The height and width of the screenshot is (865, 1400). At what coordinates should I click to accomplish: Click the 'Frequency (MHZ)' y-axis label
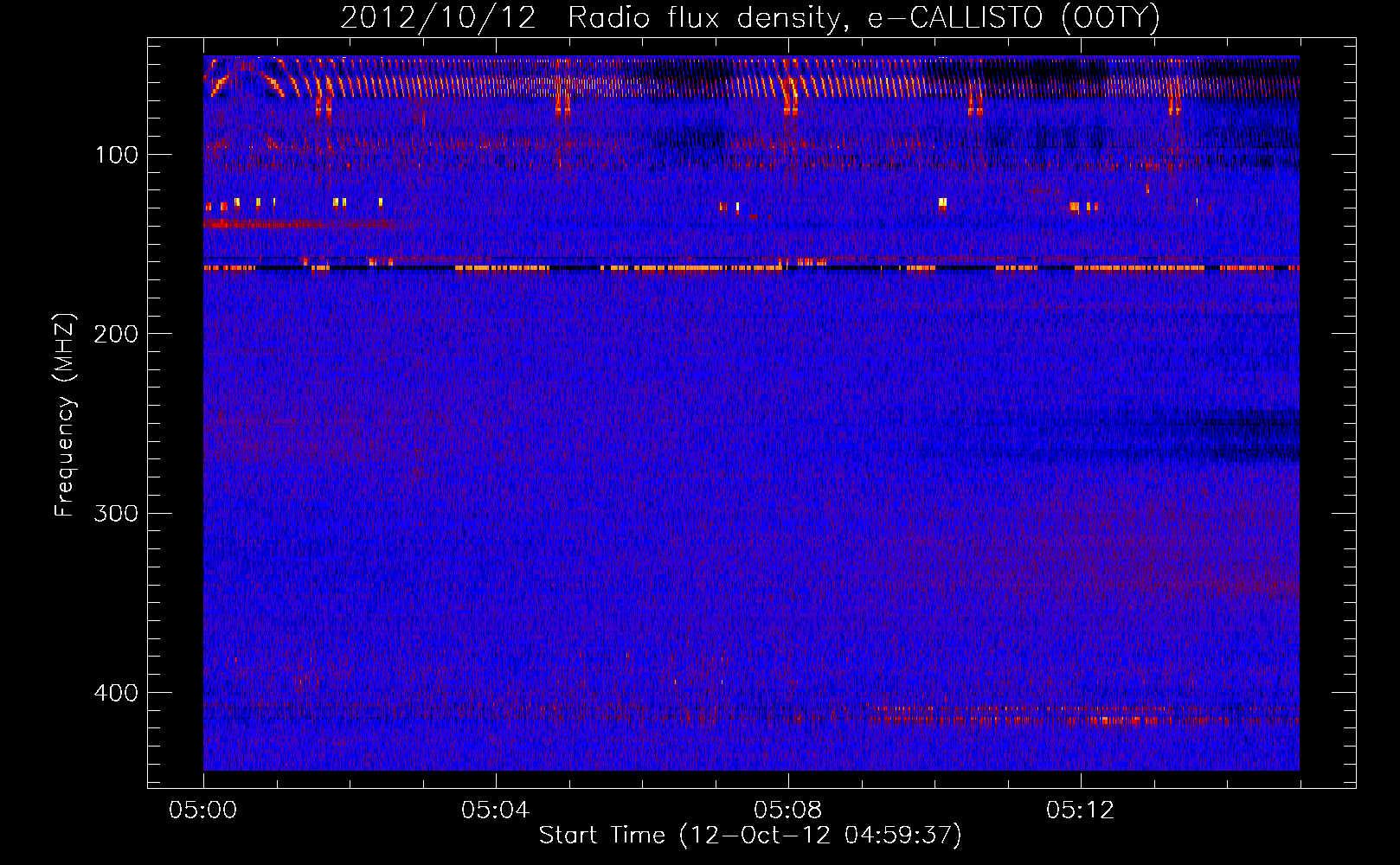[65, 415]
